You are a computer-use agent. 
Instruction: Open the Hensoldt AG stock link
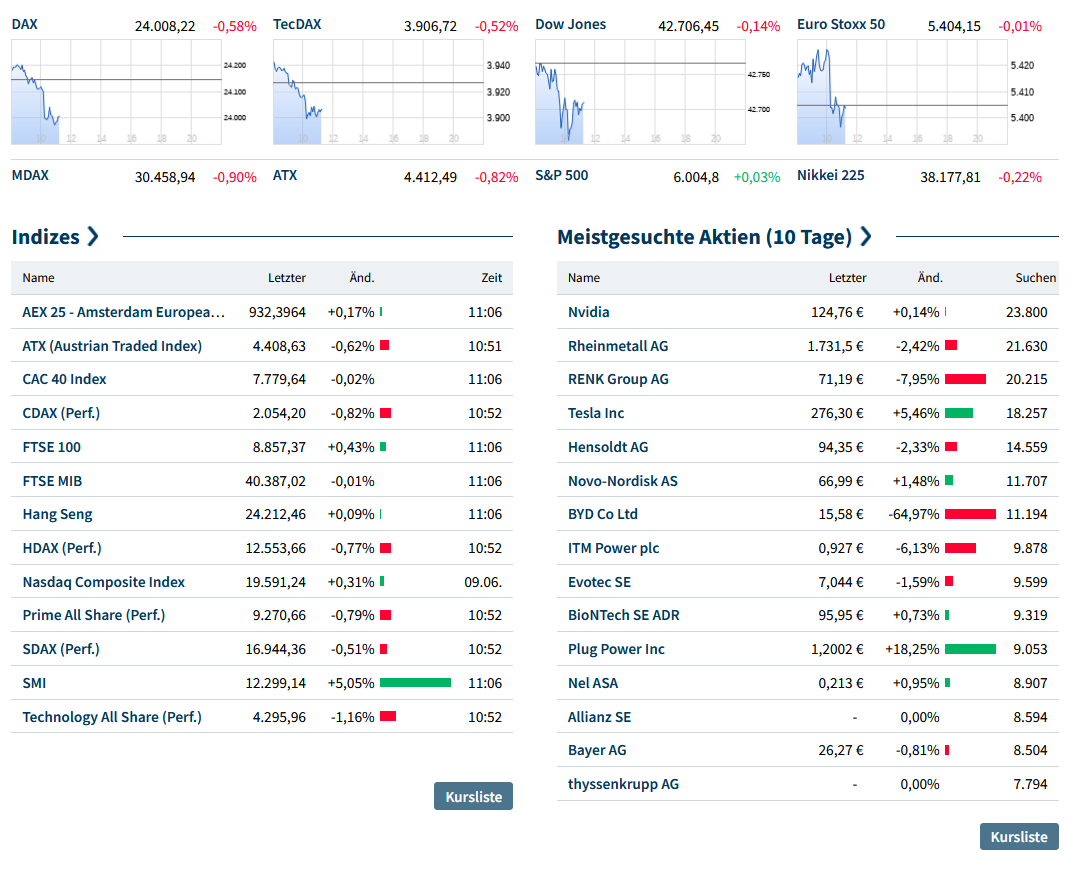(608, 448)
